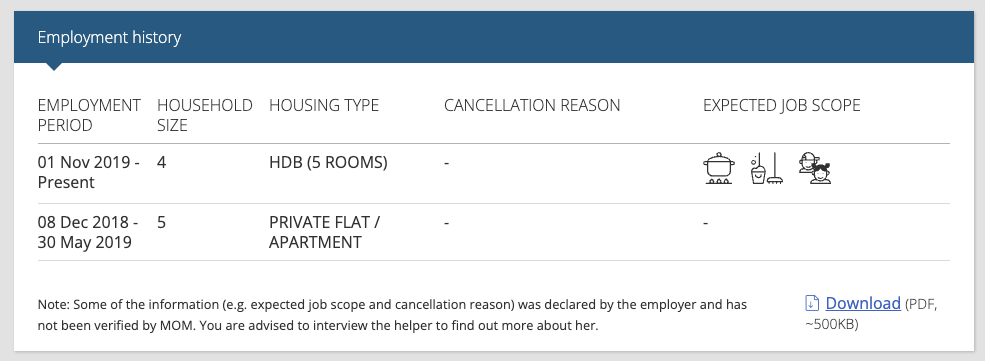
Task: Open the Download PDF link
Action: [863, 303]
